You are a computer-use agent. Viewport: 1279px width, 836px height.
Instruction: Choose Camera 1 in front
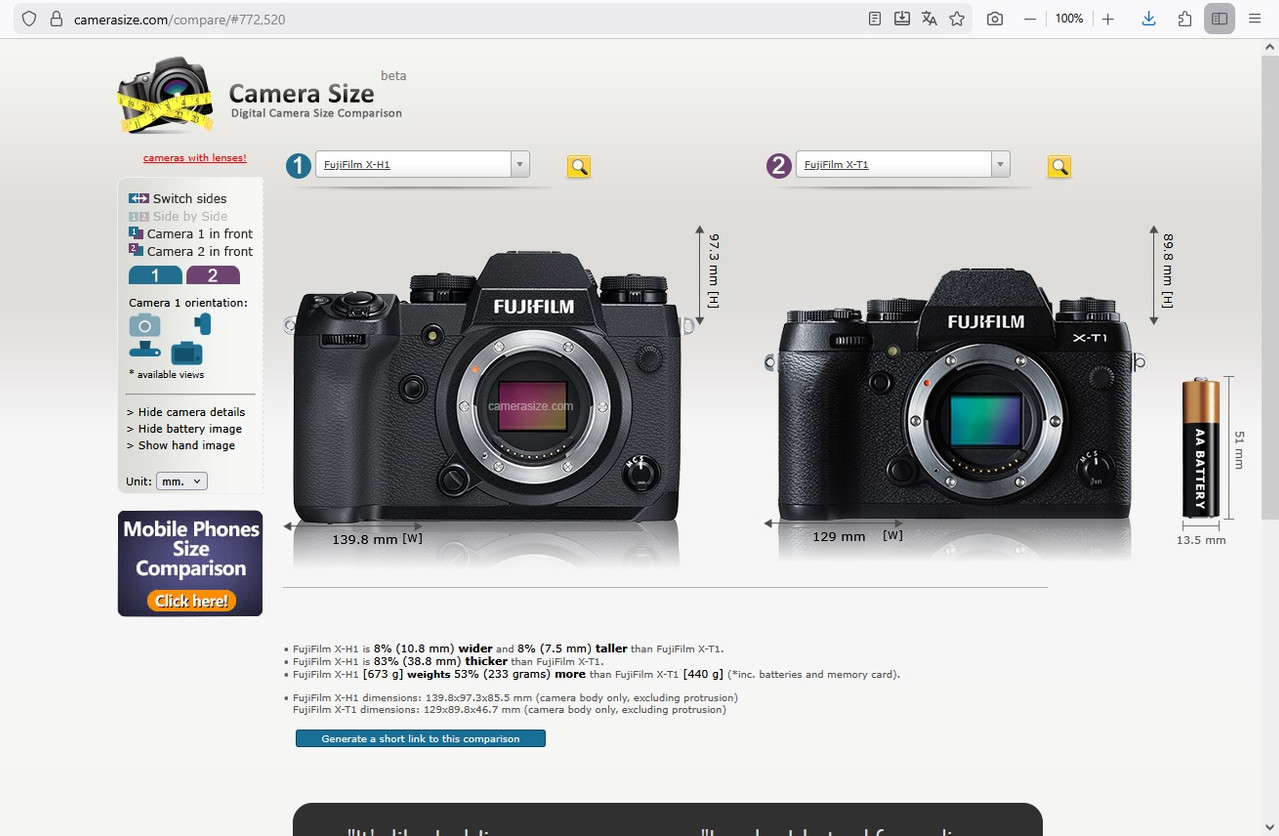[191, 233]
